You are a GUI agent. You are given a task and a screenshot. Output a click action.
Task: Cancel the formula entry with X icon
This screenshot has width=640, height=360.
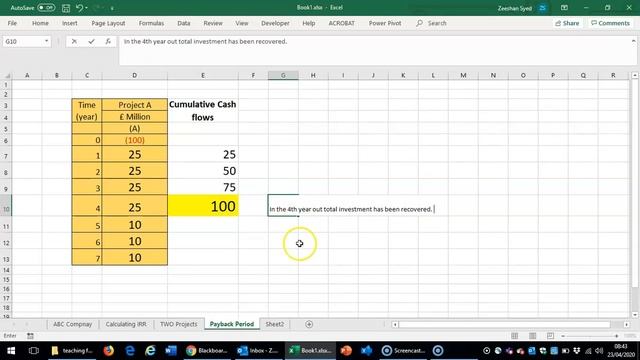74,41
